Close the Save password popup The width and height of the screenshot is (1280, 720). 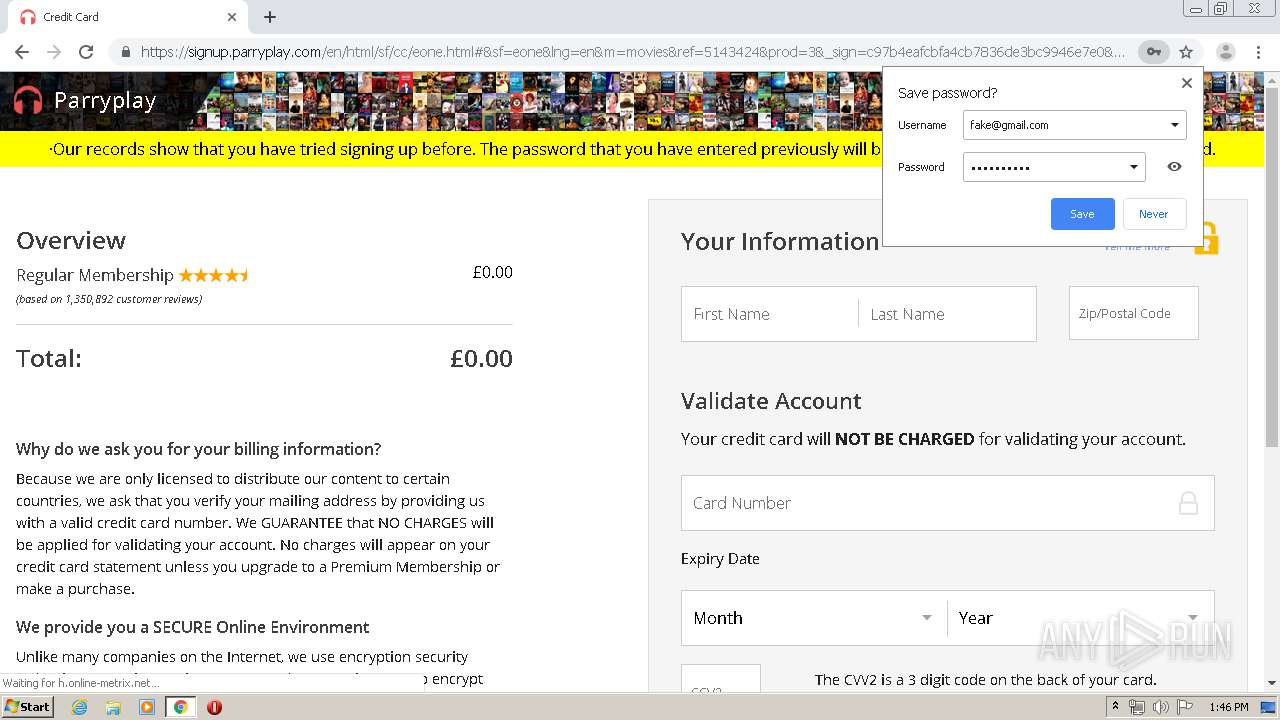(x=1187, y=83)
